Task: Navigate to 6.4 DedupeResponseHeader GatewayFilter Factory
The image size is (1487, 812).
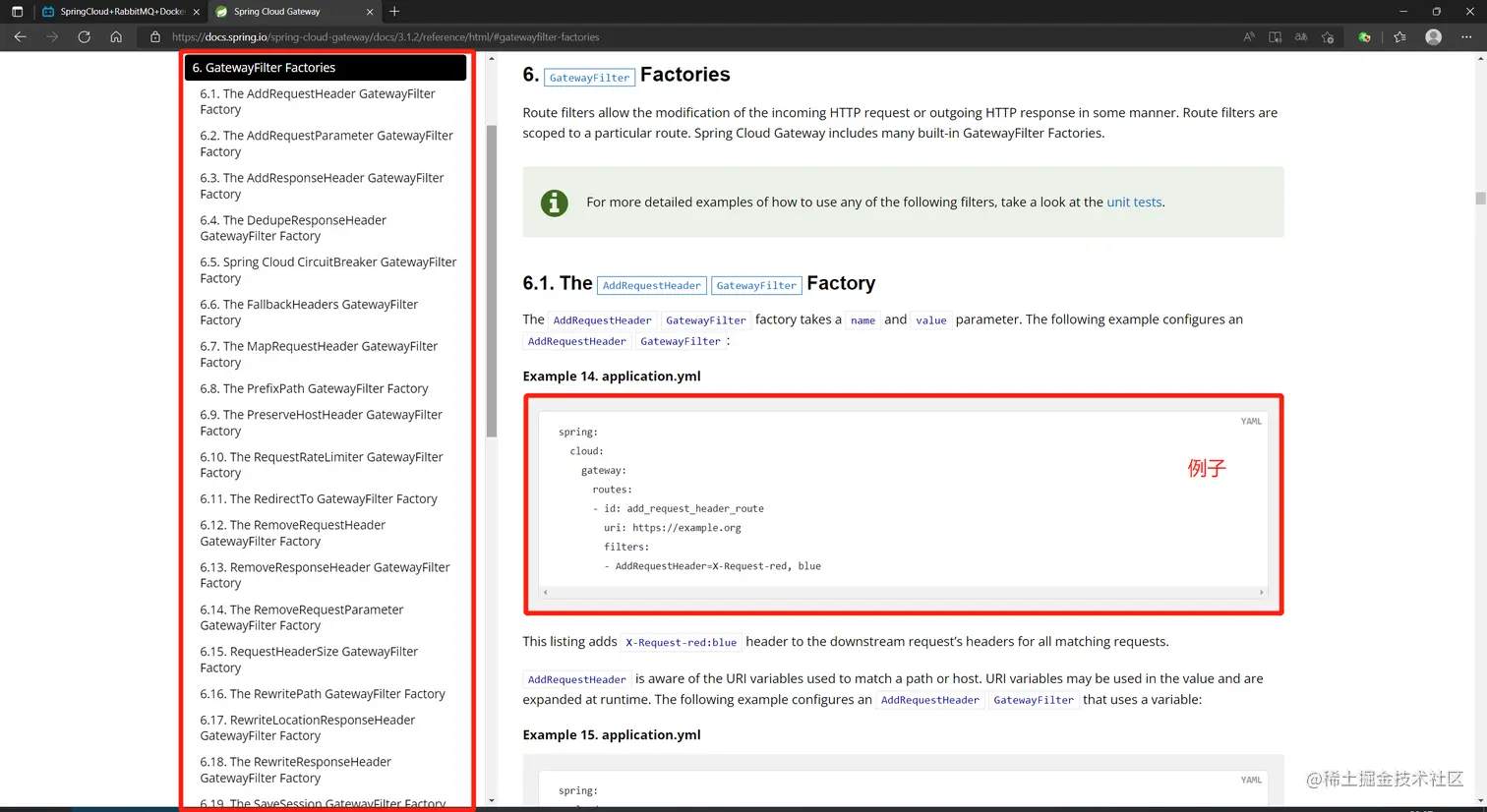Action: tap(293, 228)
